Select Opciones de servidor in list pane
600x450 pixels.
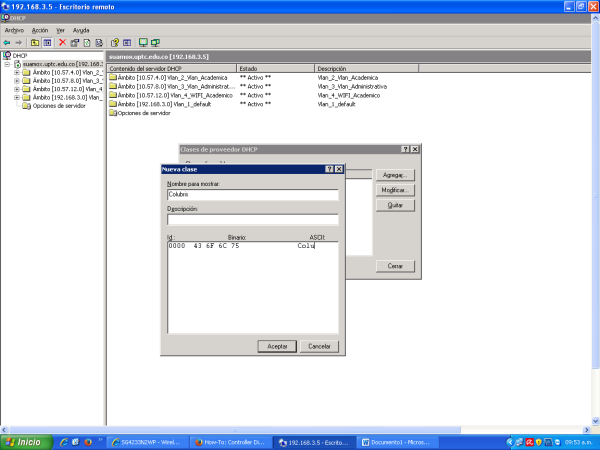coord(140,113)
